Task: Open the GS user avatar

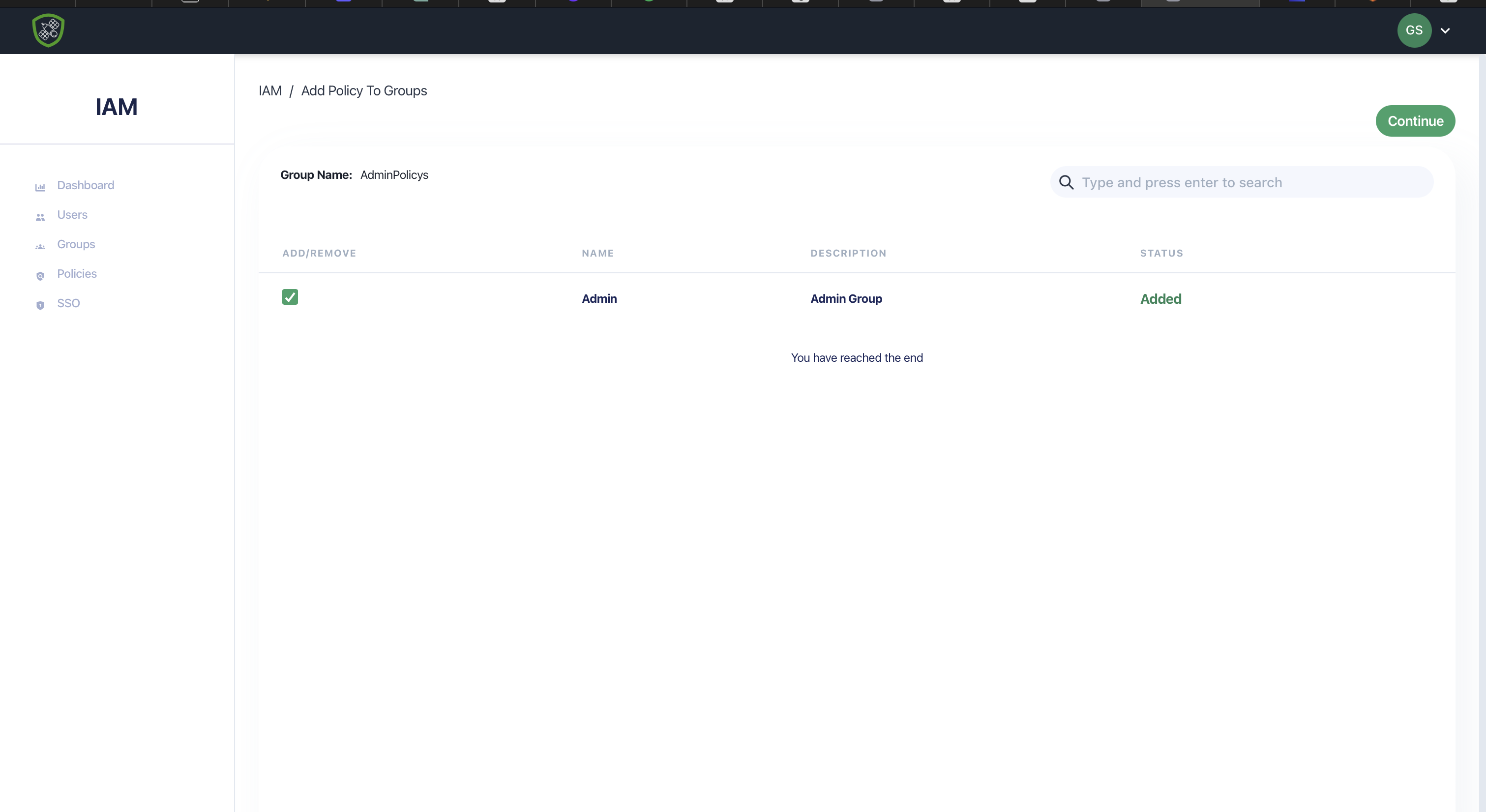Action: click(x=1414, y=30)
